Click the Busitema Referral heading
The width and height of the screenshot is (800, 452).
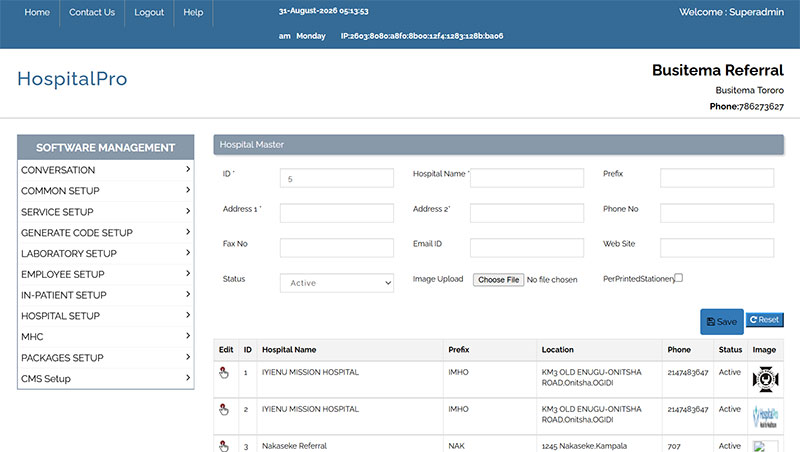717,70
